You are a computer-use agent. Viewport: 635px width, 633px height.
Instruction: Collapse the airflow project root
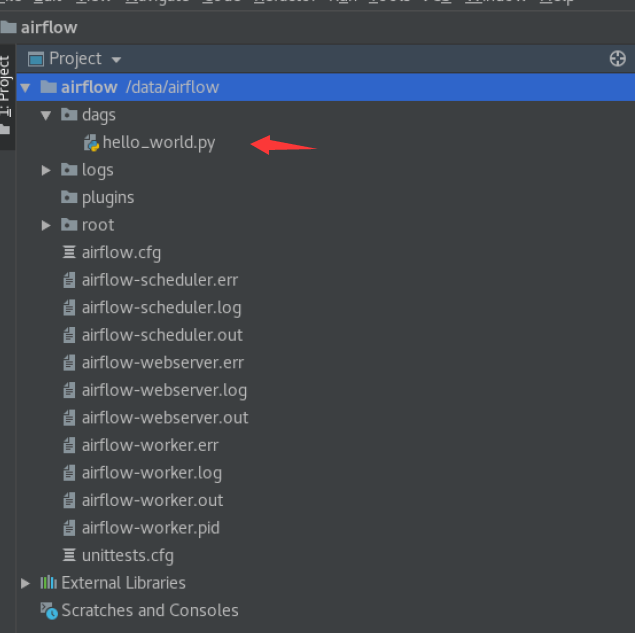pos(26,88)
